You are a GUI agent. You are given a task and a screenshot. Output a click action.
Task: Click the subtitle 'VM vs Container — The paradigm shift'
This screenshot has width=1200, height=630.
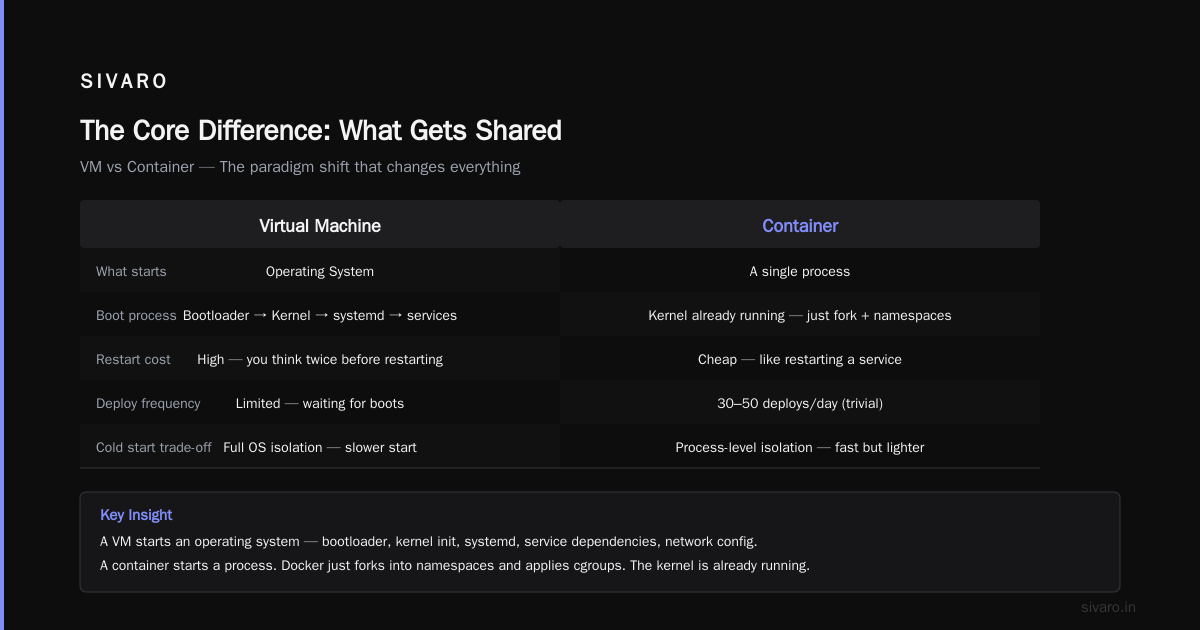tap(300, 167)
